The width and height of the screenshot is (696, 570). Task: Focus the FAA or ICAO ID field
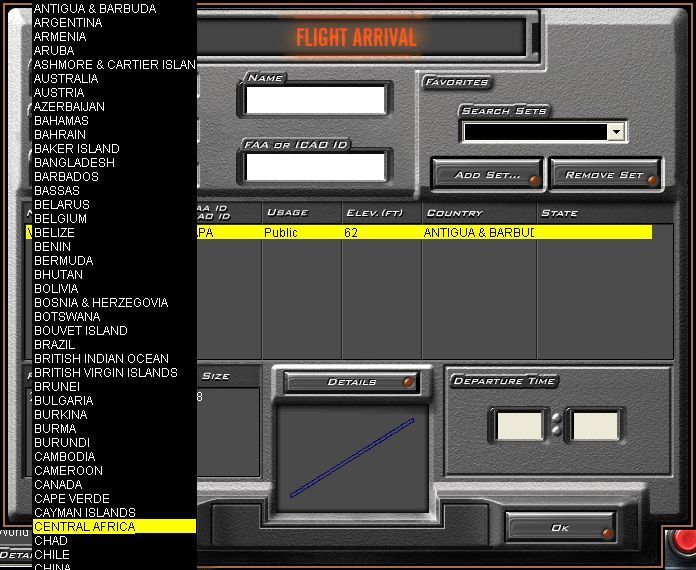[315, 166]
